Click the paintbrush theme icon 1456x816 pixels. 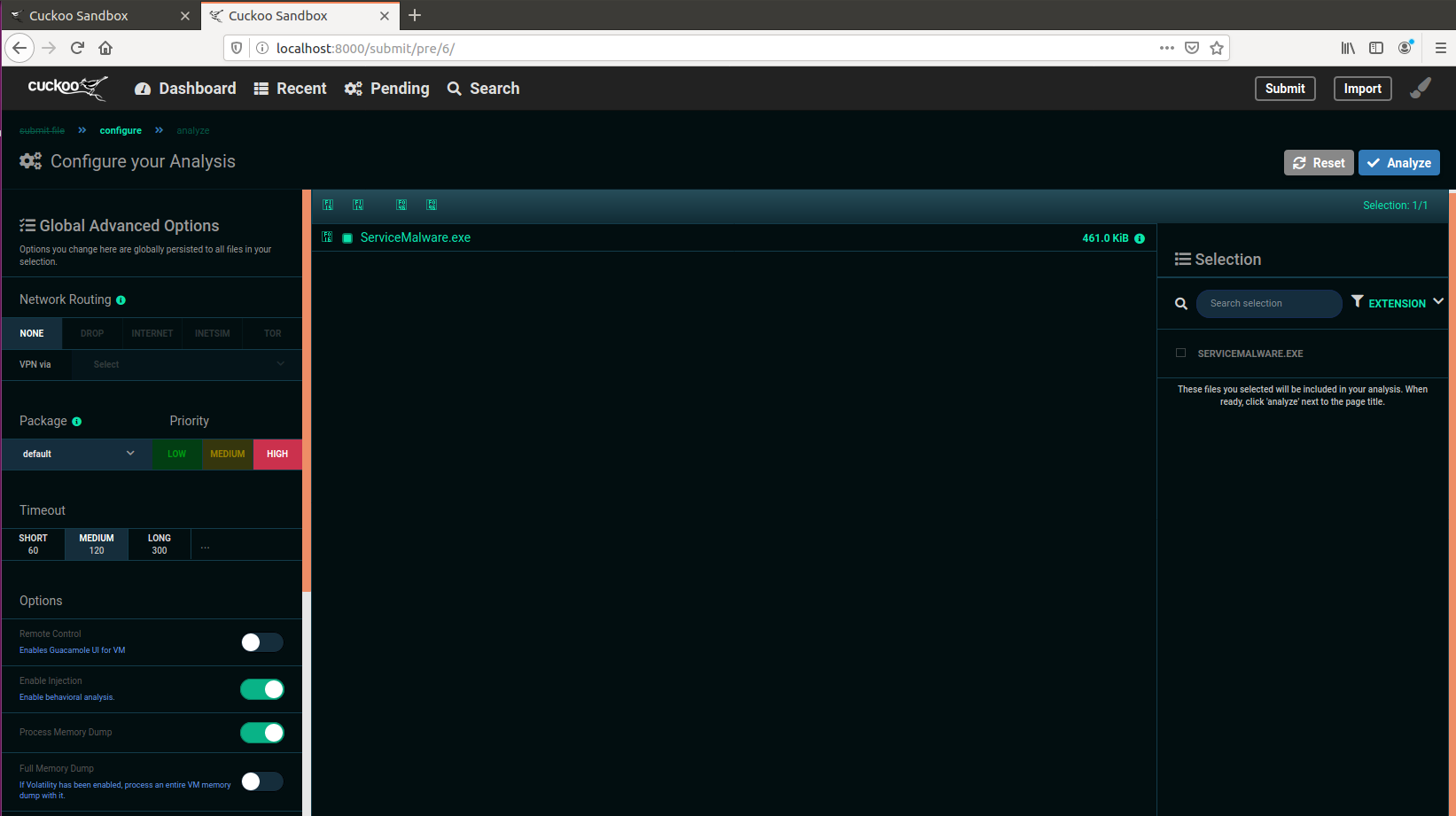point(1421,88)
